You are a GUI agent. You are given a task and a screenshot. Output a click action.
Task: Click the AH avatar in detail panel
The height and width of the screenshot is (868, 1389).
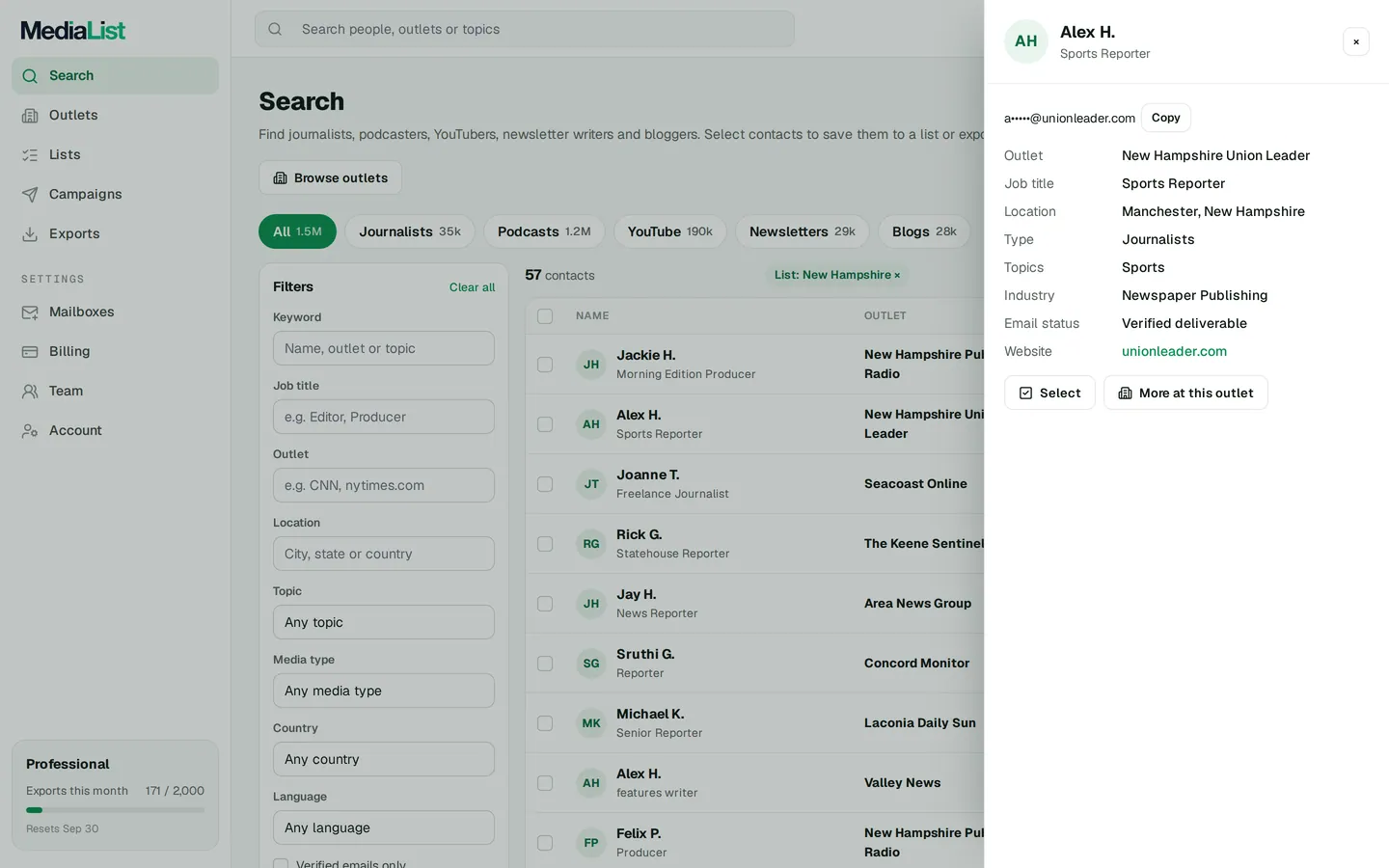point(1026,41)
